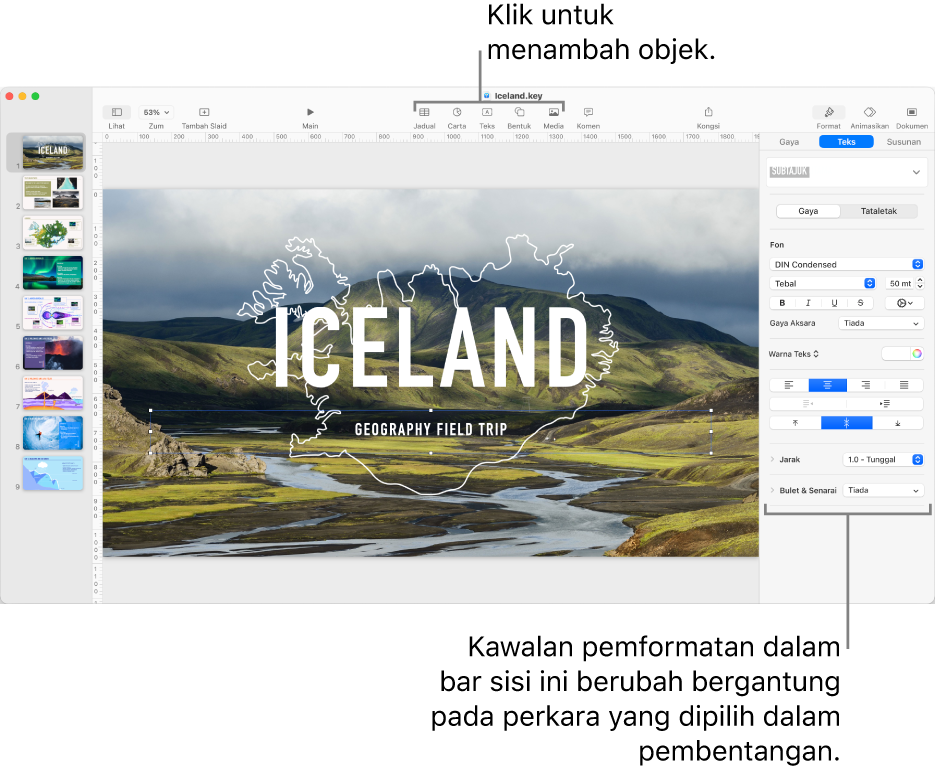Align text right
Image resolution: width=935 pixels, height=777 pixels.
(866, 385)
